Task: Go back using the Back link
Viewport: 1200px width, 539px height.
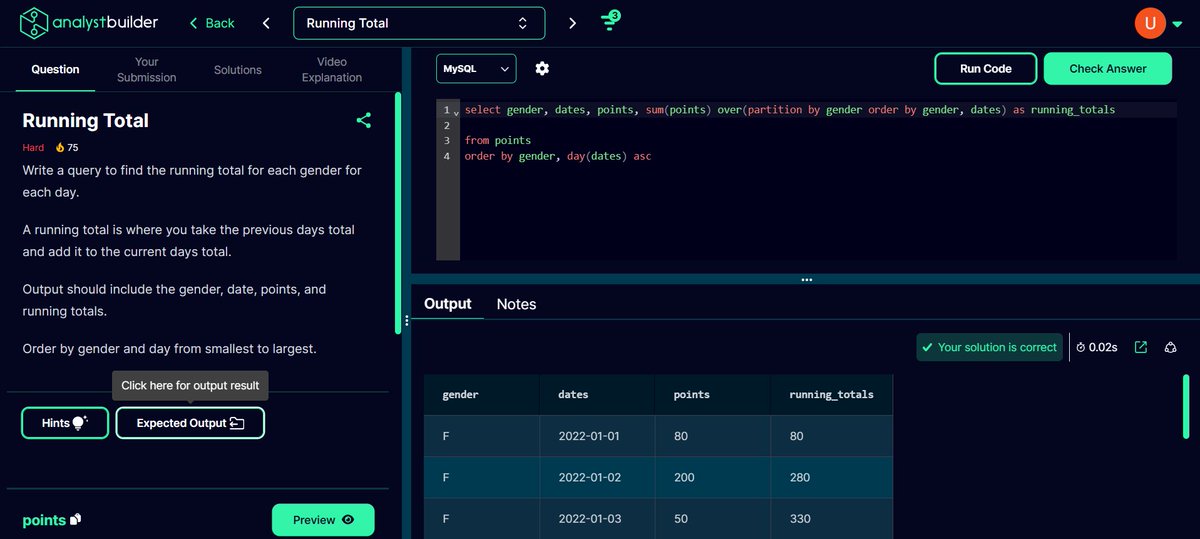Action: point(212,23)
